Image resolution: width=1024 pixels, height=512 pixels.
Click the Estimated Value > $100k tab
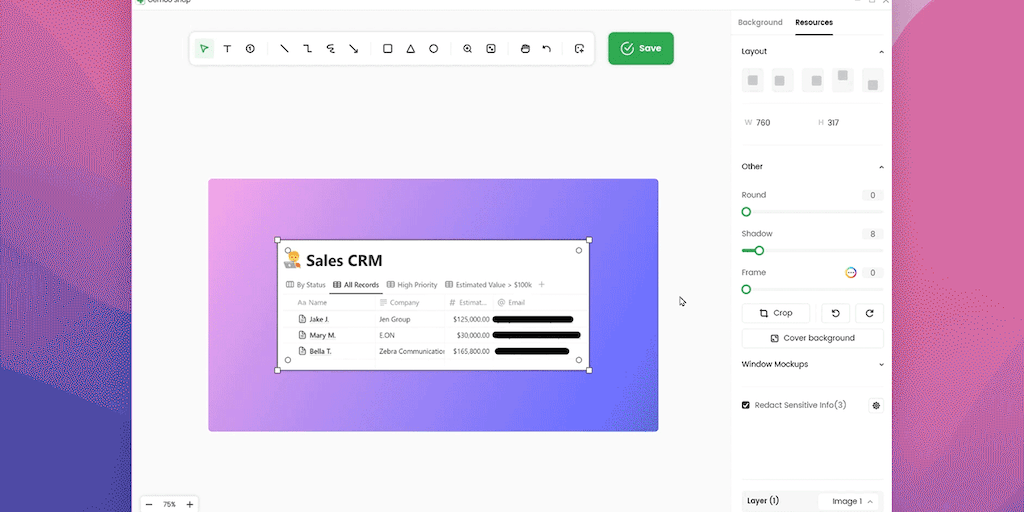pyautogui.click(x=488, y=285)
